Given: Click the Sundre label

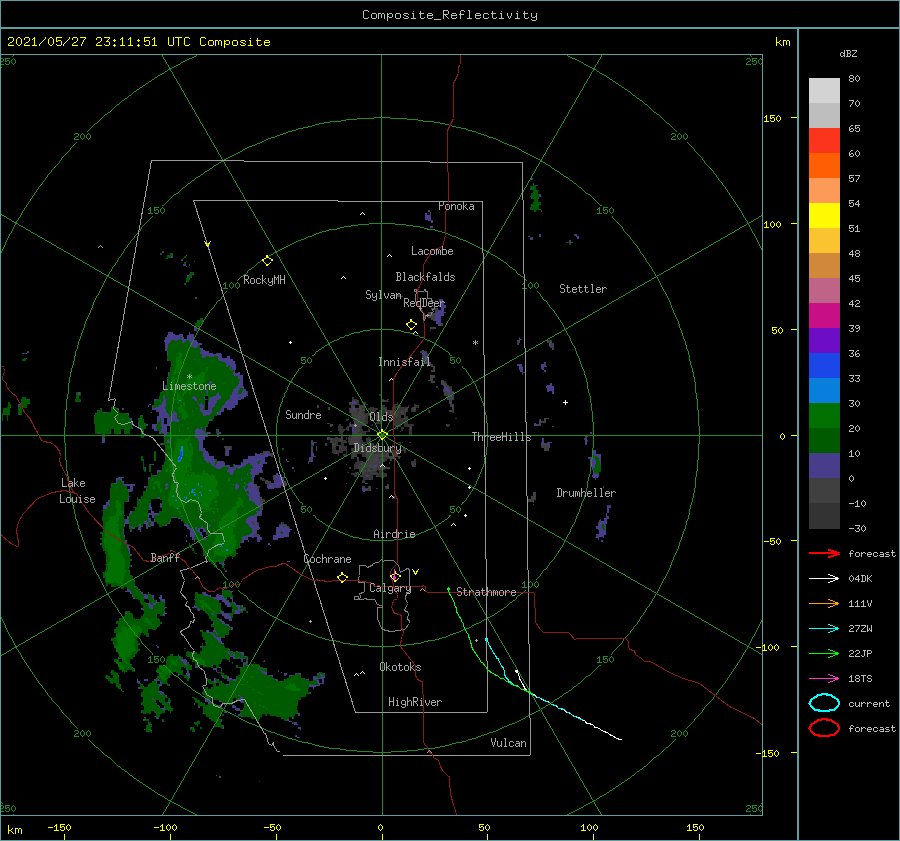Looking at the screenshot, I should 303,414.
